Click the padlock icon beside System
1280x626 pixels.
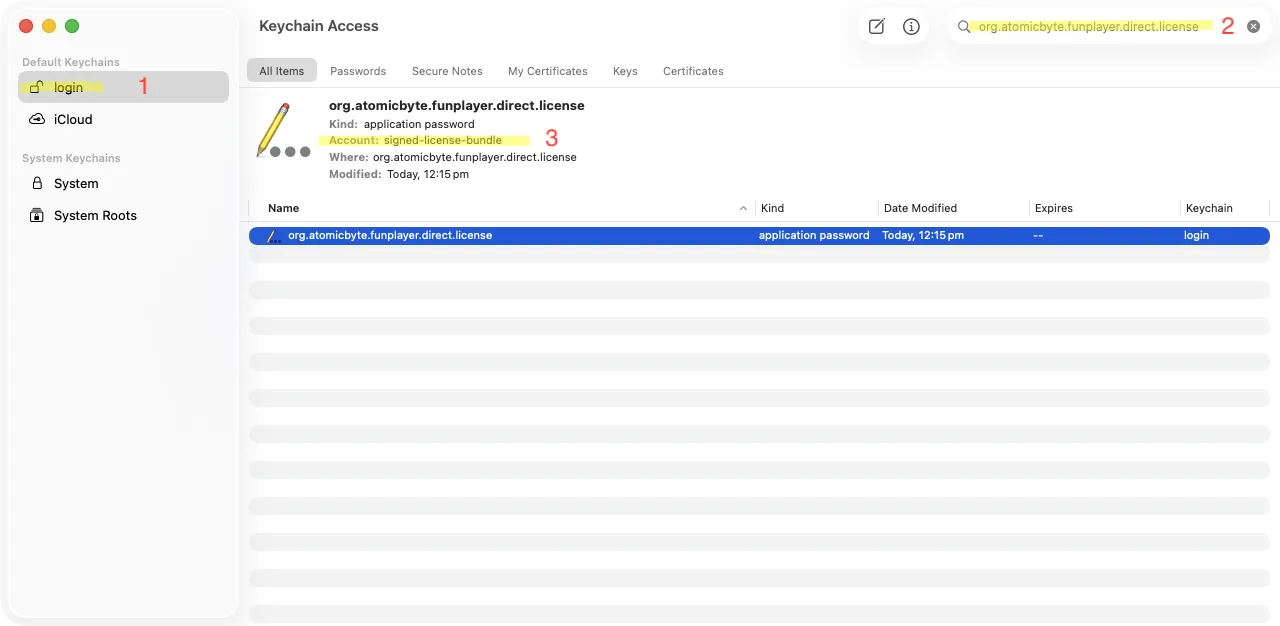coord(37,183)
